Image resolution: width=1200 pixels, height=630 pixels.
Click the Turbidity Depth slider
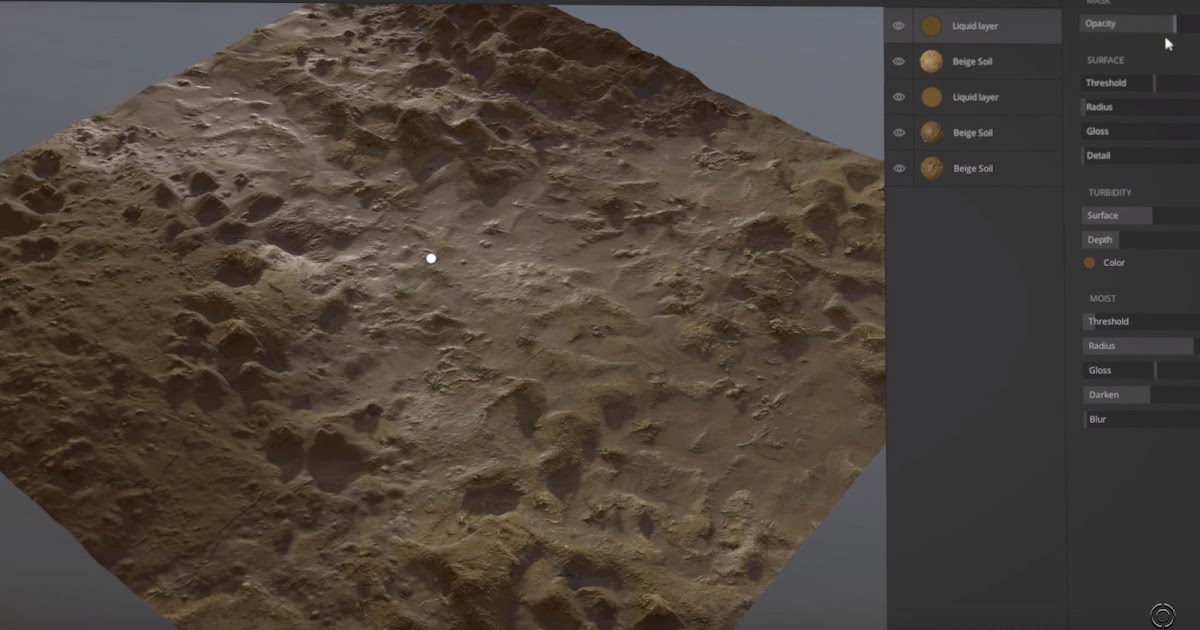coord(1140,240)
